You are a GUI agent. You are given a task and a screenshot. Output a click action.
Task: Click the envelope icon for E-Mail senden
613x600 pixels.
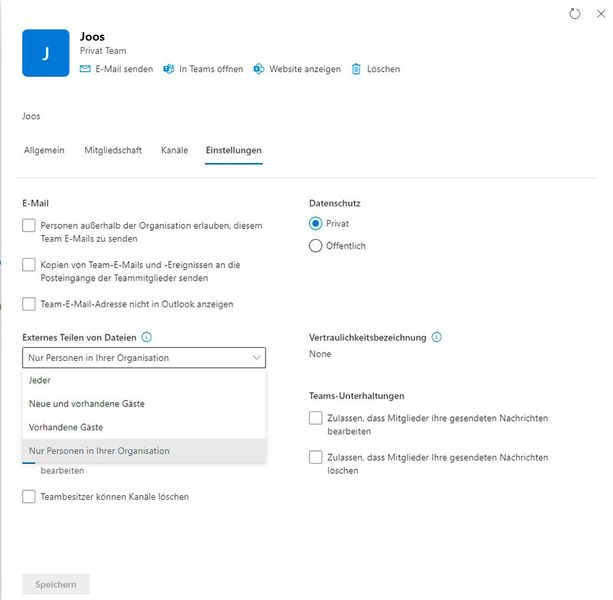(x=85, y=69)
